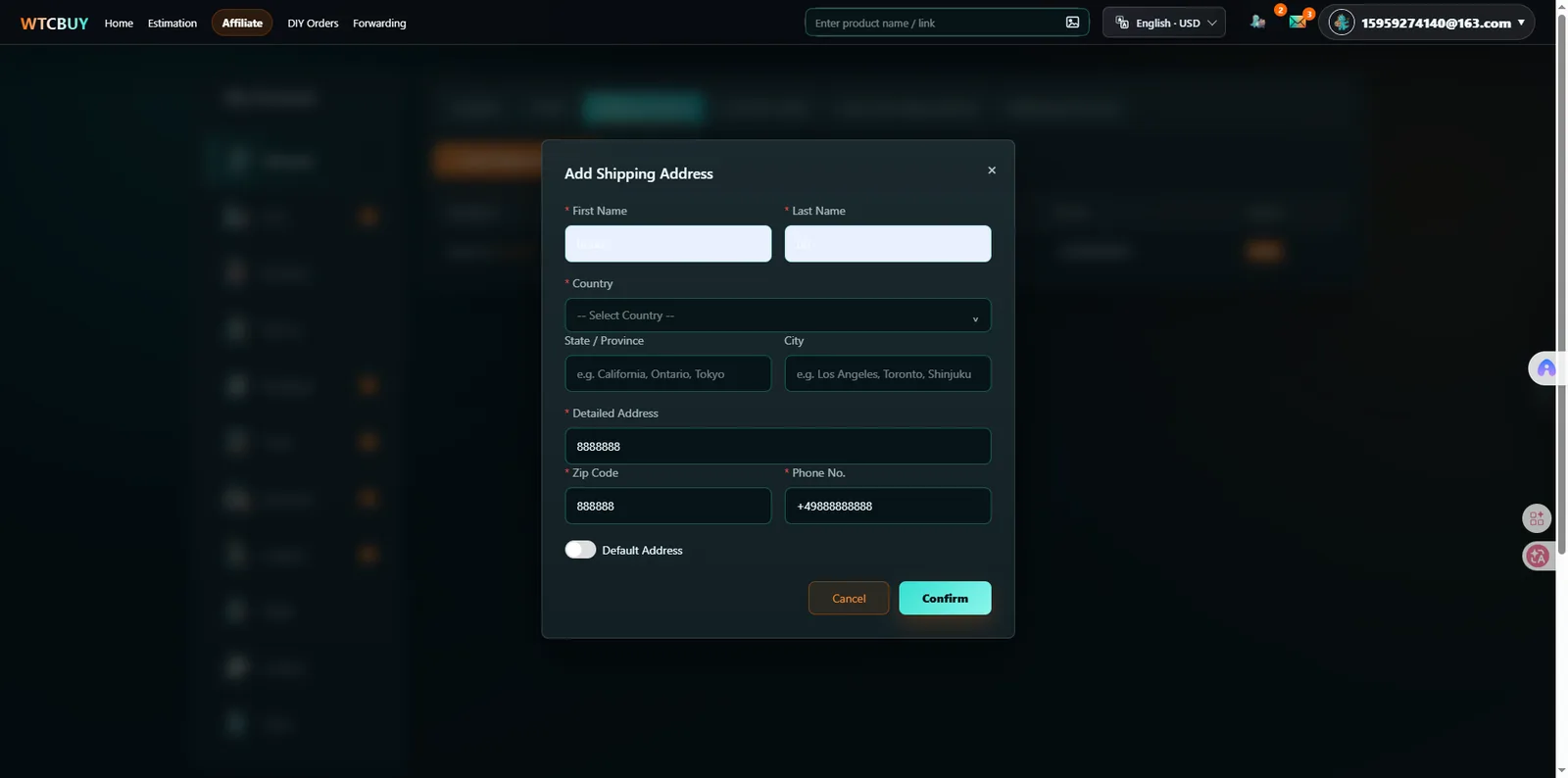This screenshot has width=1568, height=778.
Task: Open the mail envelope notifications
Action: pyautogui.click(x=1298, y=22)
